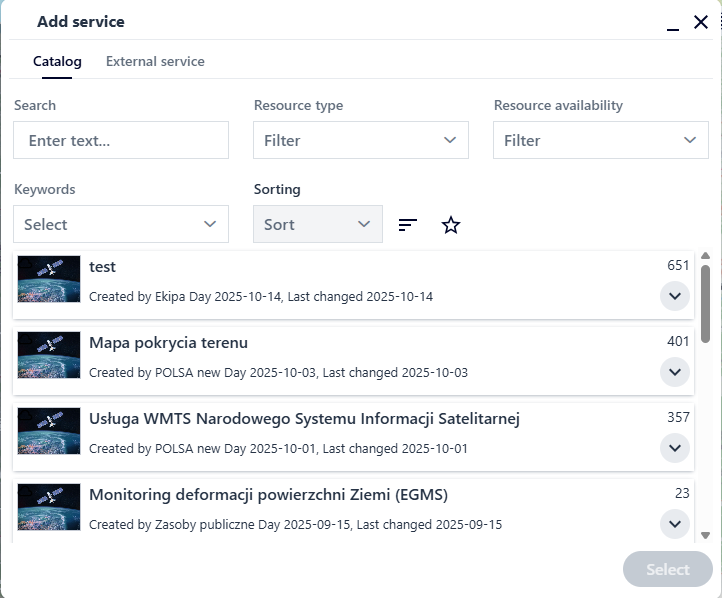Open the Resource availability filter dropdown
The width and height of the screenshot is (722, 598).
click(x=600, y=141)
